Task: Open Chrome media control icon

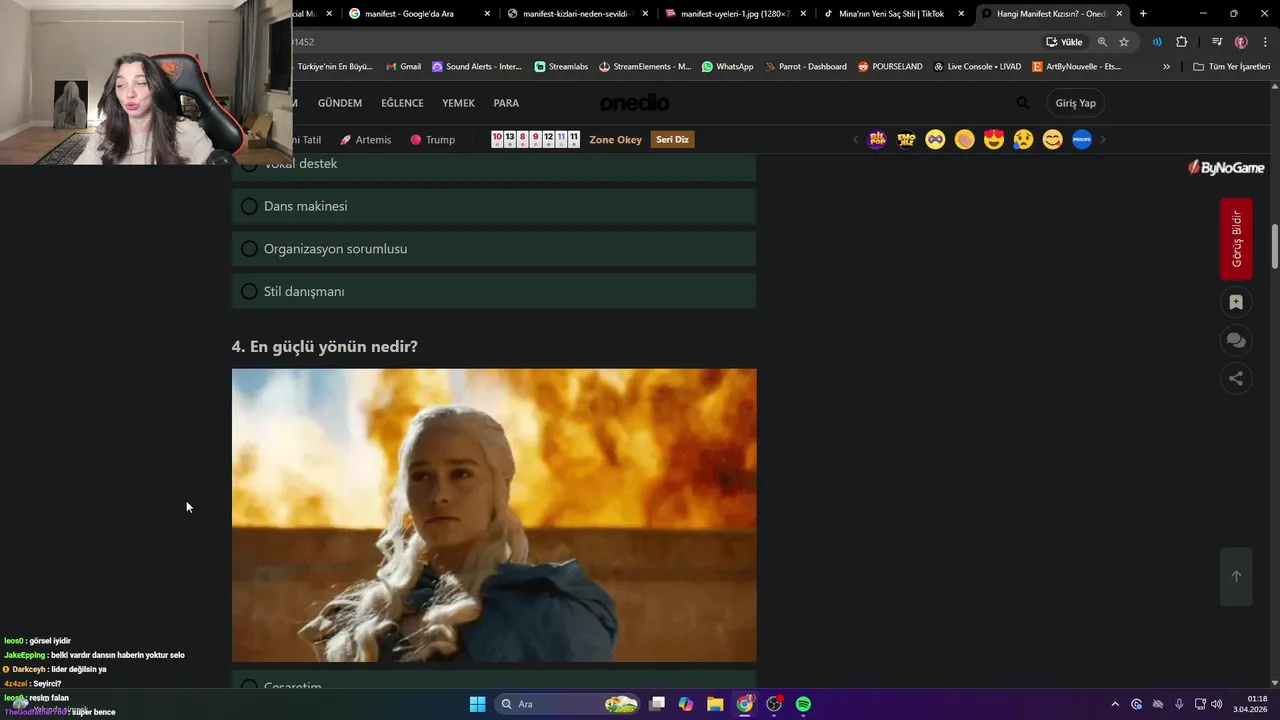Action: [1217, 42]
